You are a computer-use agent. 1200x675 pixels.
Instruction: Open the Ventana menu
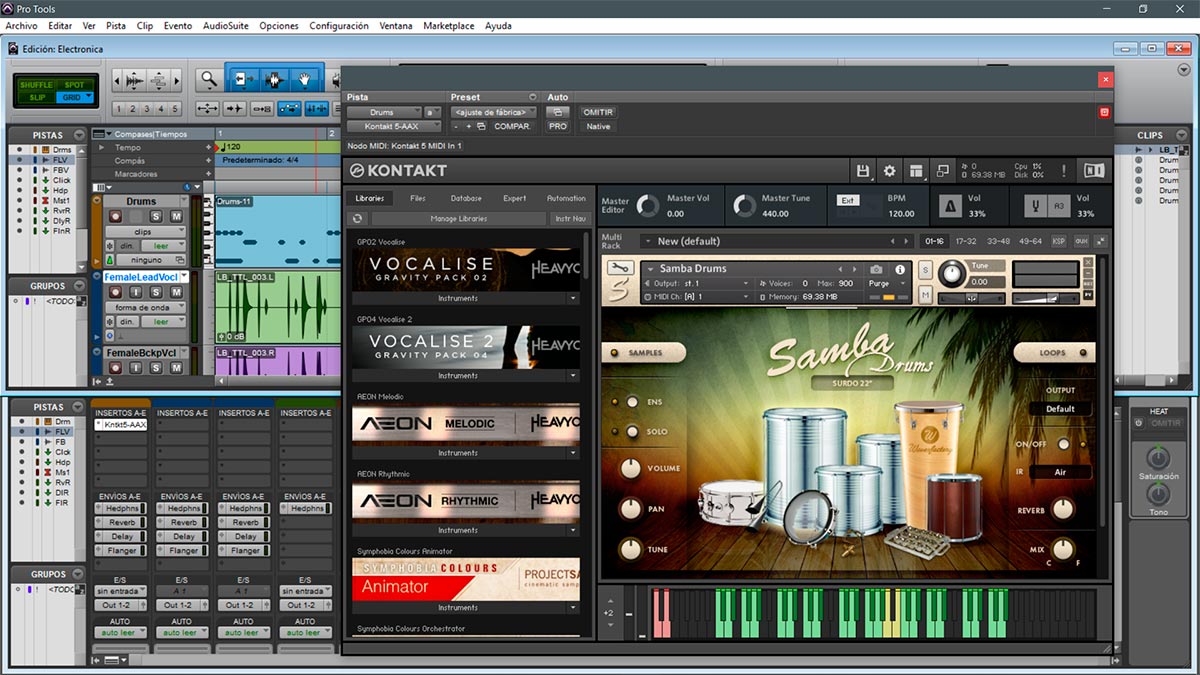395,26
